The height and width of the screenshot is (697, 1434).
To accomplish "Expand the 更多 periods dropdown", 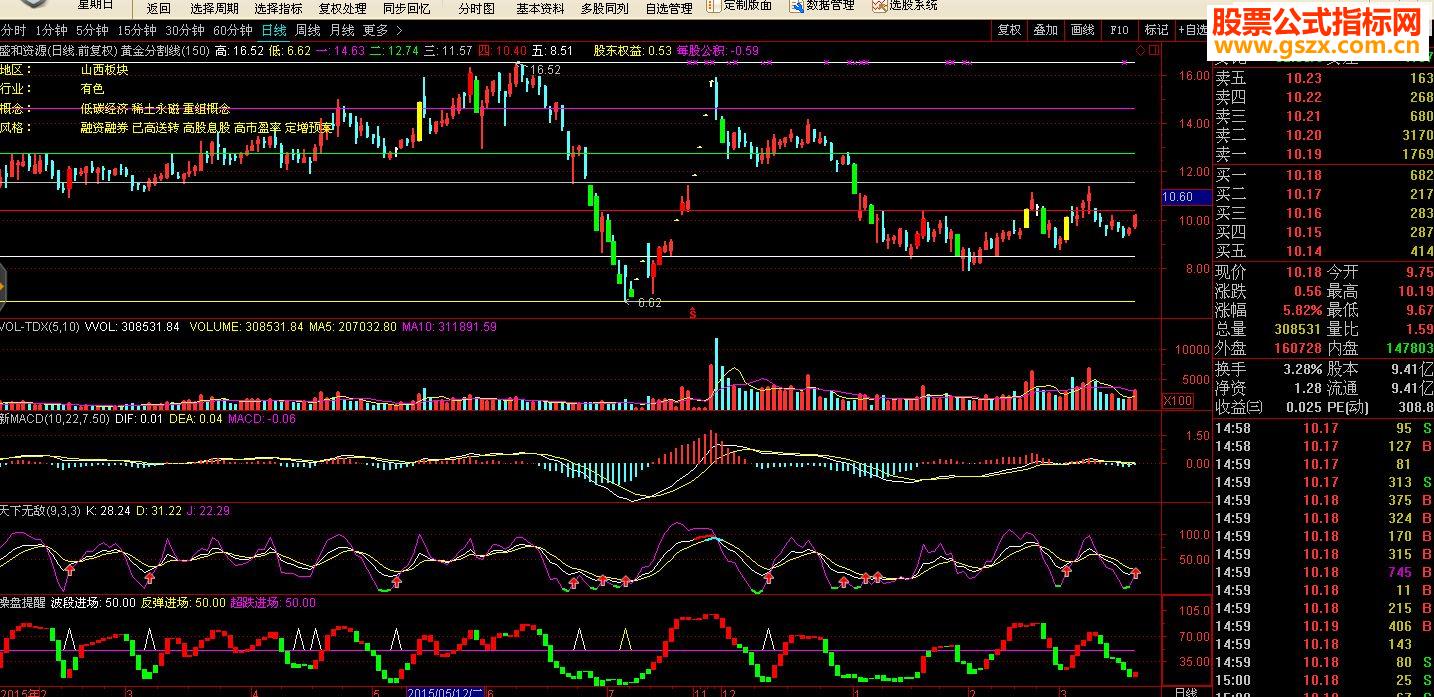I will [382, 31].
